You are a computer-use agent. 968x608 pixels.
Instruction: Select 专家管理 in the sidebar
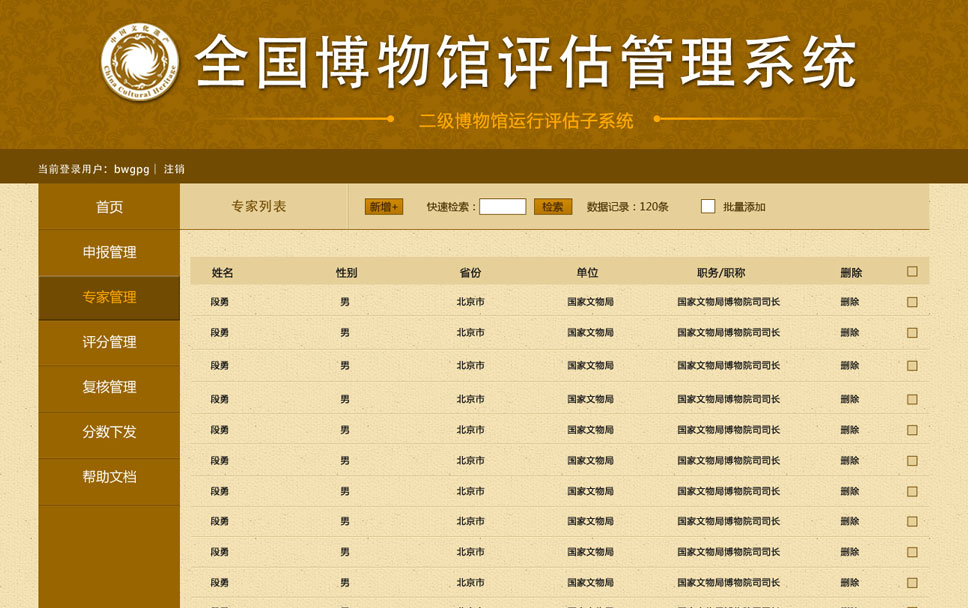(x=109, y=297)
